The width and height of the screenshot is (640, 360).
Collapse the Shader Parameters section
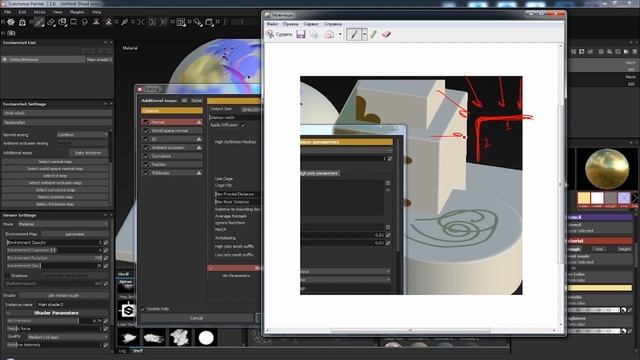(8, 313)
